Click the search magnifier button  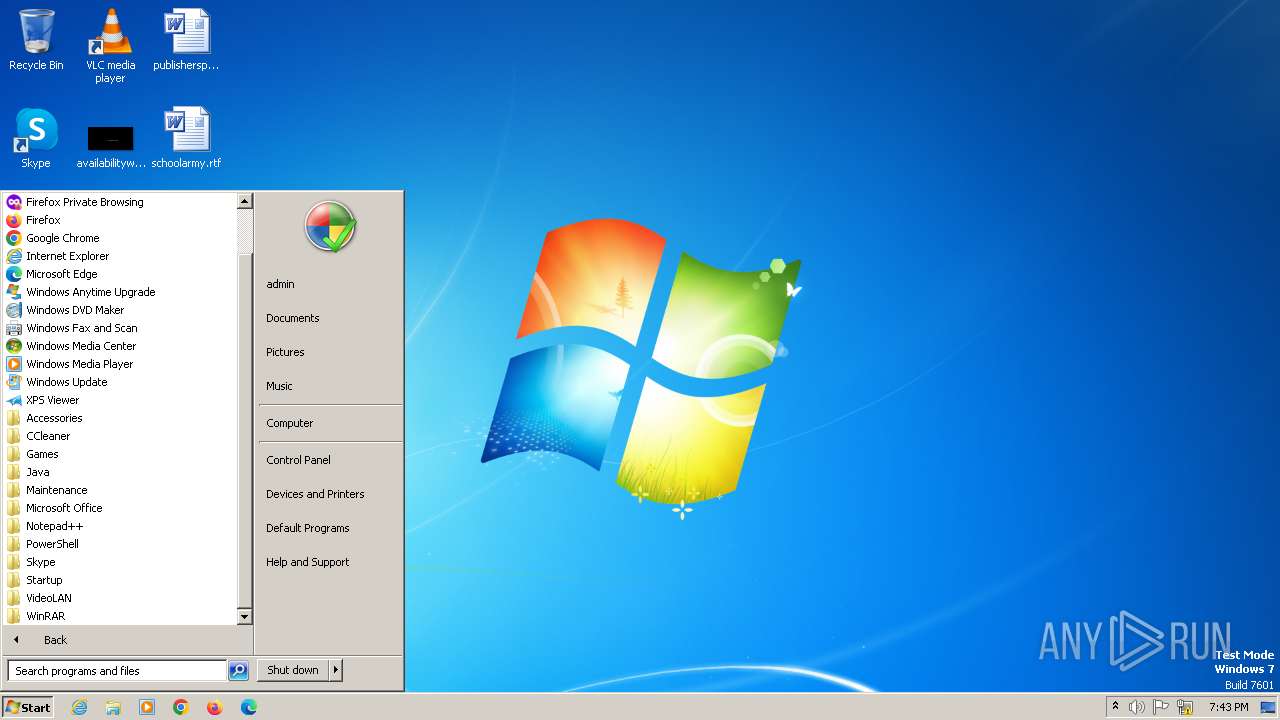click(238, 671)
